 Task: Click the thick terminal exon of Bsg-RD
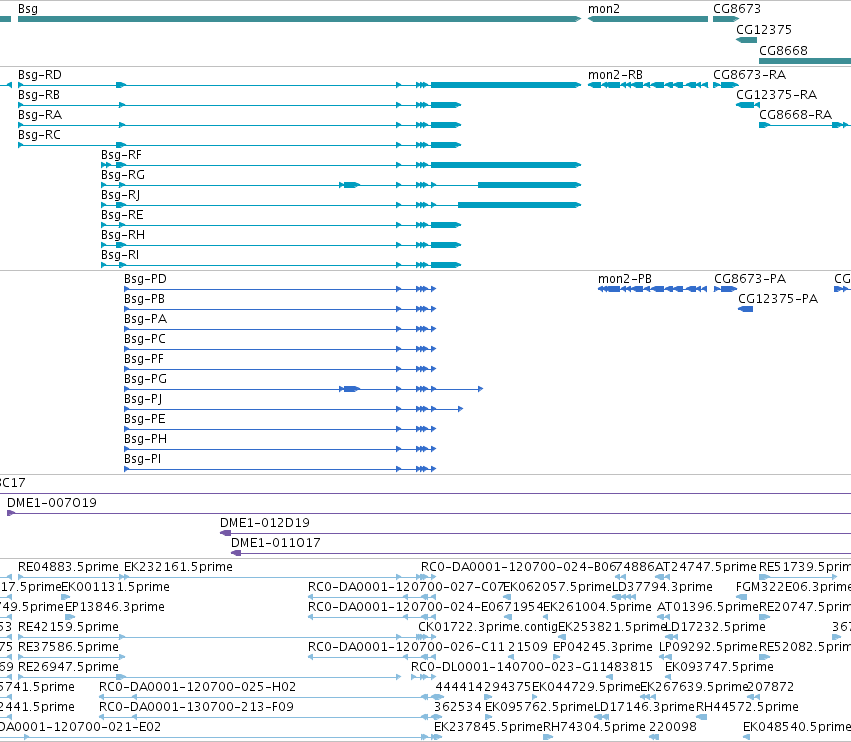click(506, 85)
